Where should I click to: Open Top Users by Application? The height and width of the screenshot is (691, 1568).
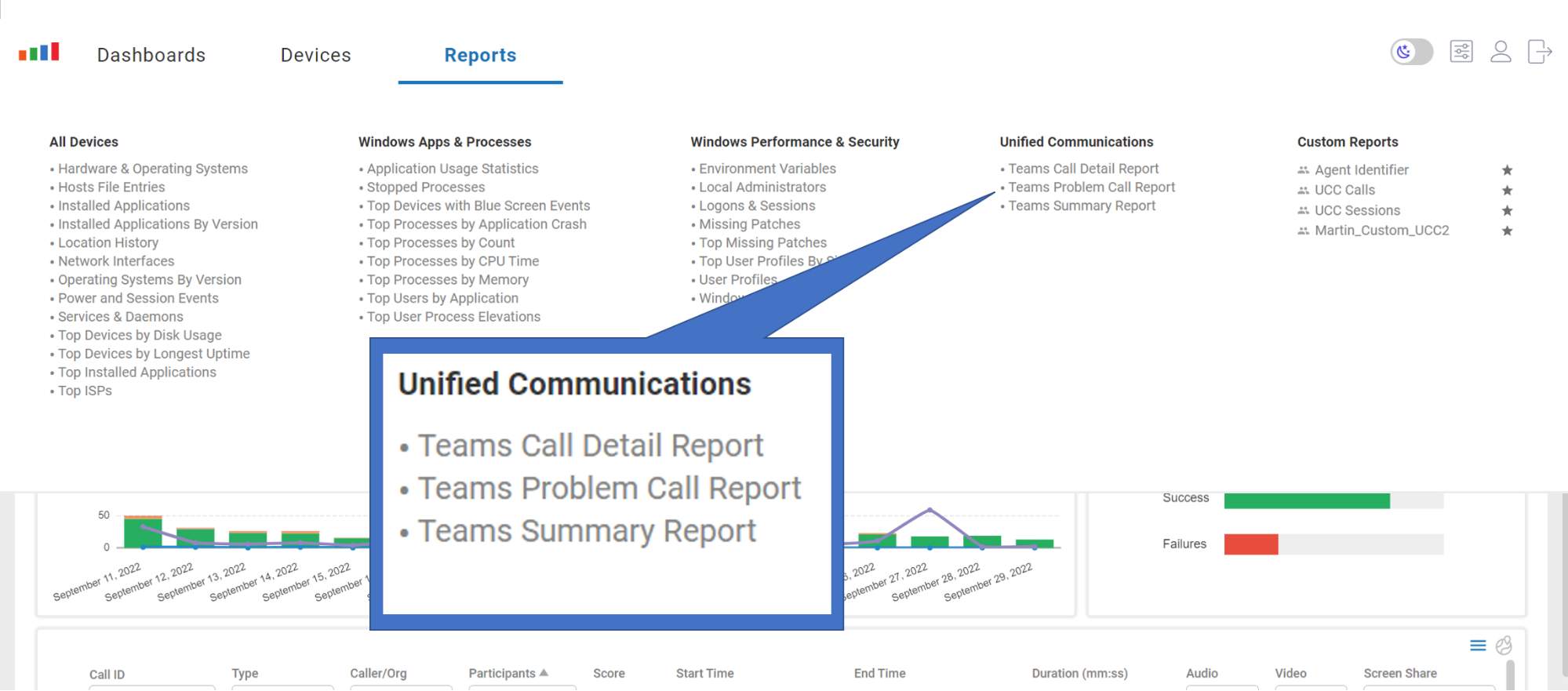click(442, 298)
